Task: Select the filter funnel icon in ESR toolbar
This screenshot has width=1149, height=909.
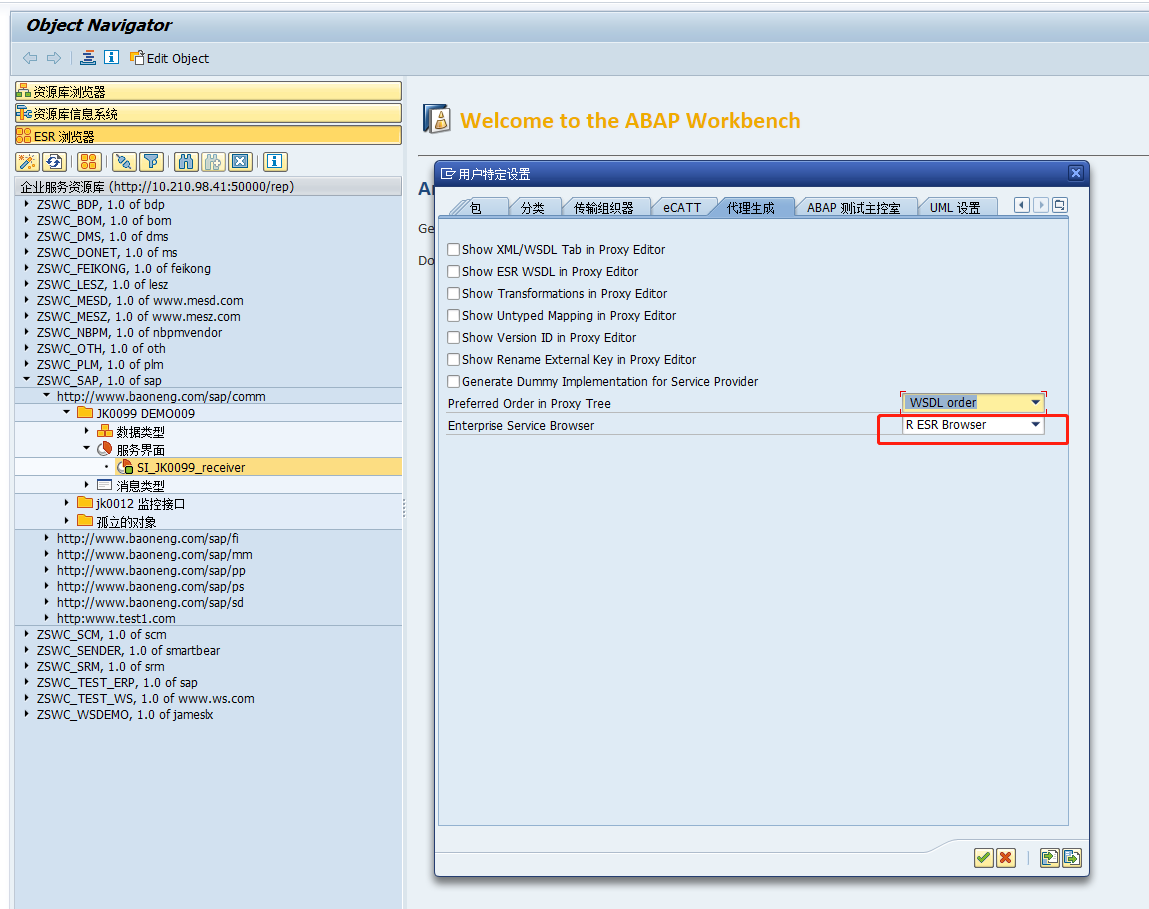Action: tap(151, 161)
